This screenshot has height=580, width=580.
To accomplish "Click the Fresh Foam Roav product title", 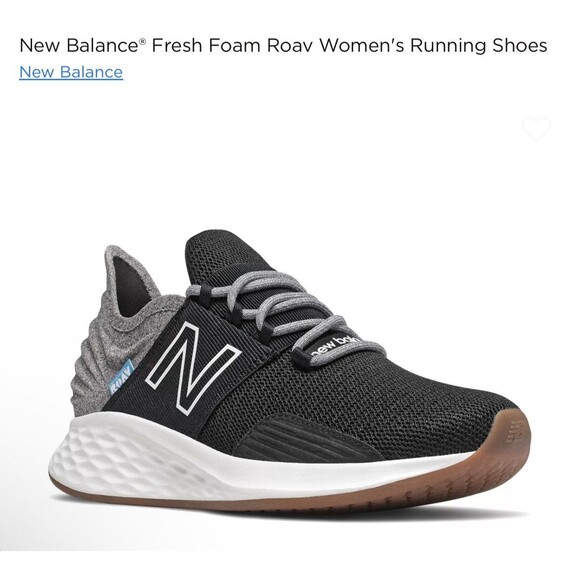I will coord(283,45).
